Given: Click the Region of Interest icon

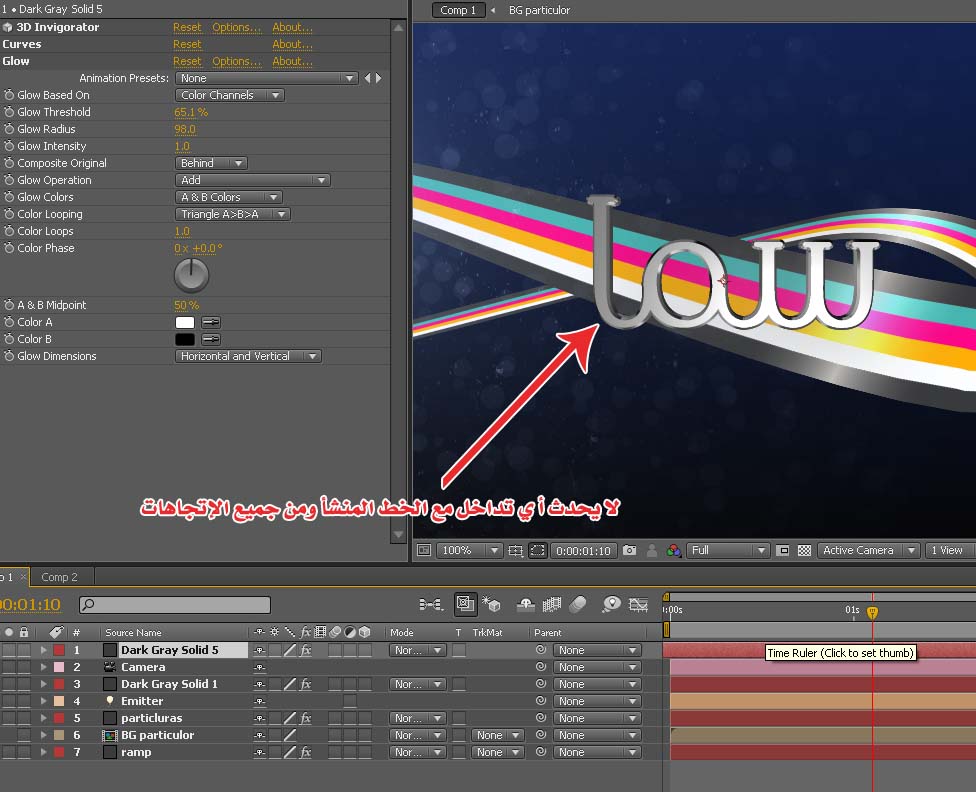Looking at the screenshot, I should tap(538, 550).
